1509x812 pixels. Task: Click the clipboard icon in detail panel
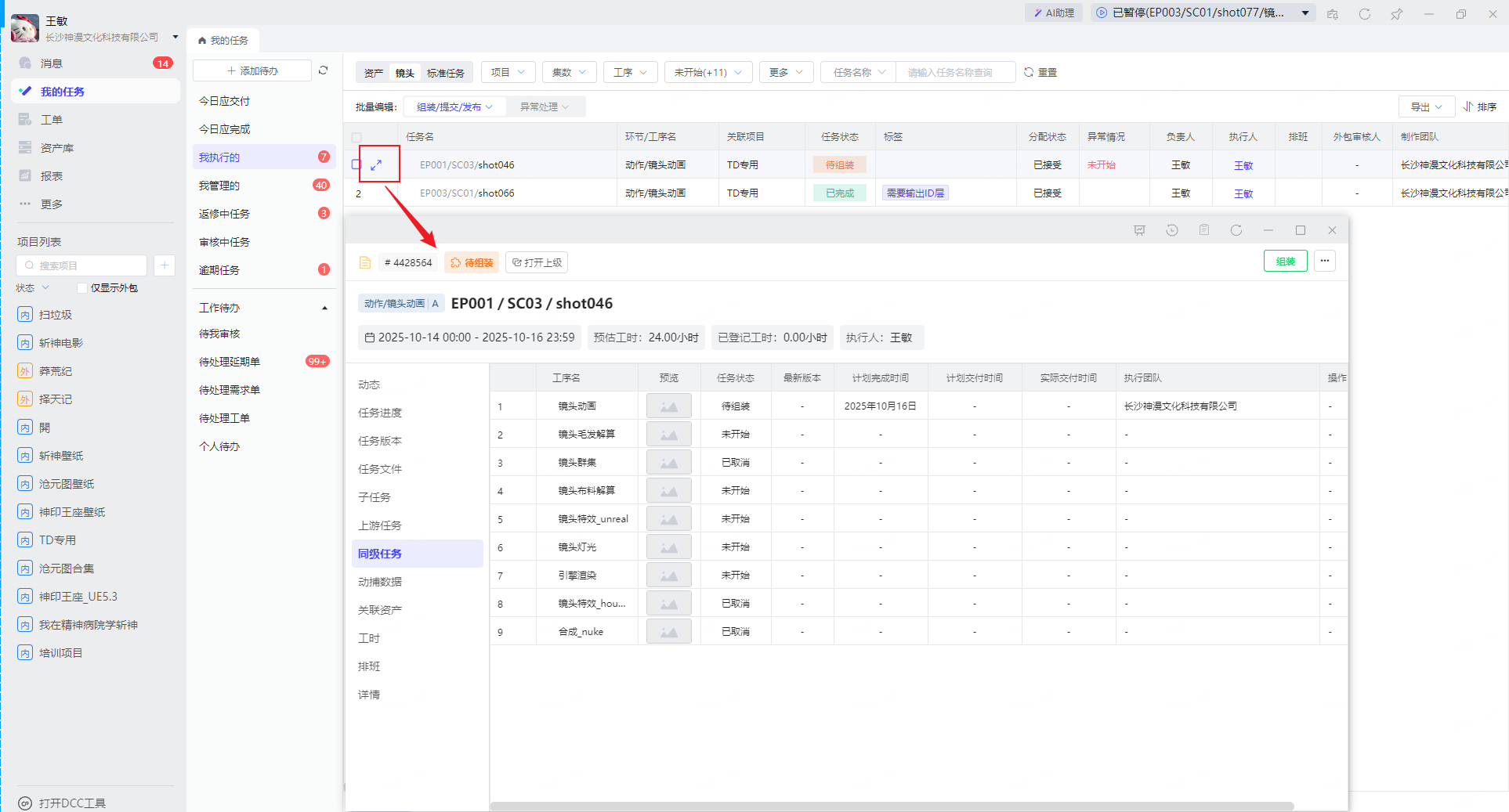point(1204,230)
